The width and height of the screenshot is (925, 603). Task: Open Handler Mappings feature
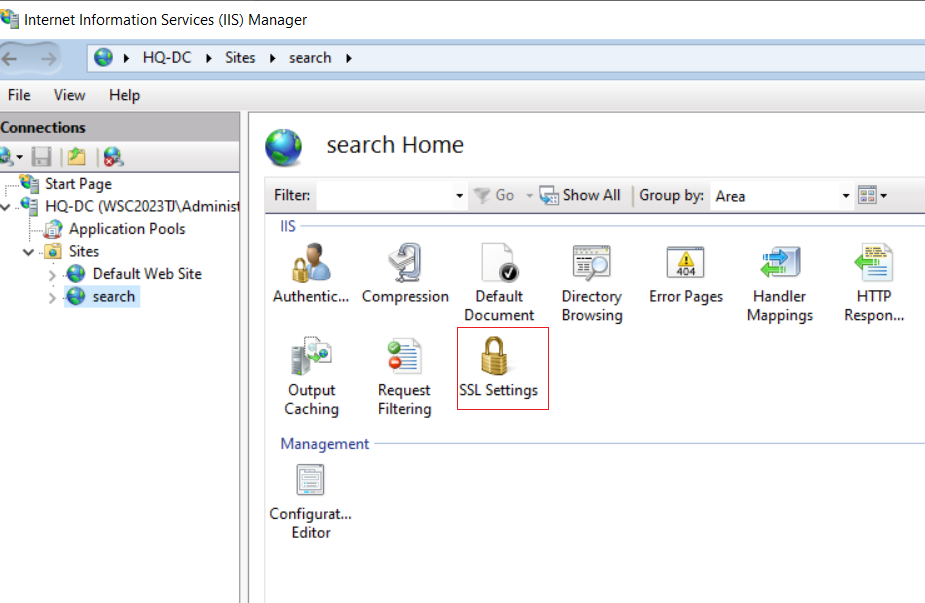779,283
